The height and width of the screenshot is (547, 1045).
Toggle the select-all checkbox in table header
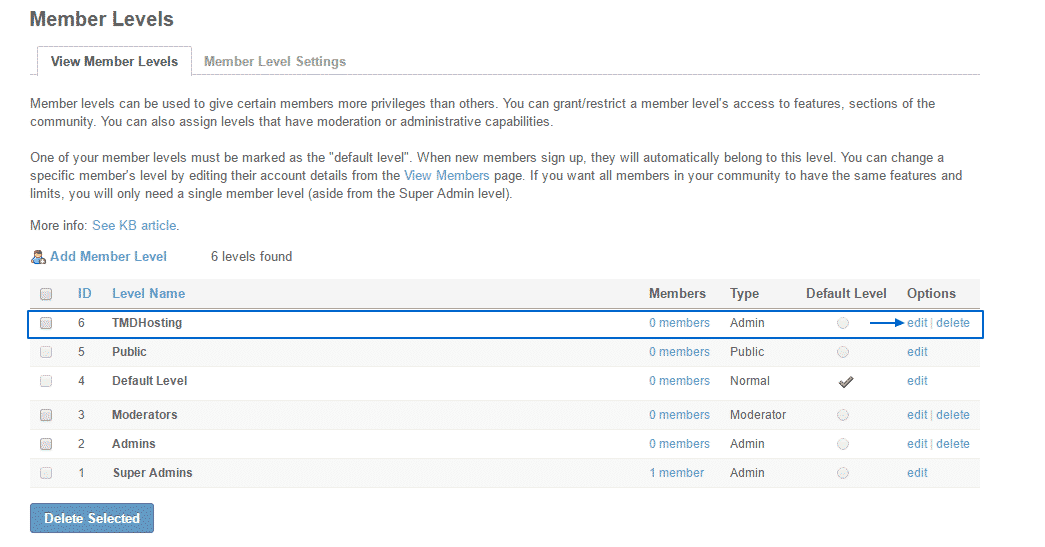click(x=46, y=294)
